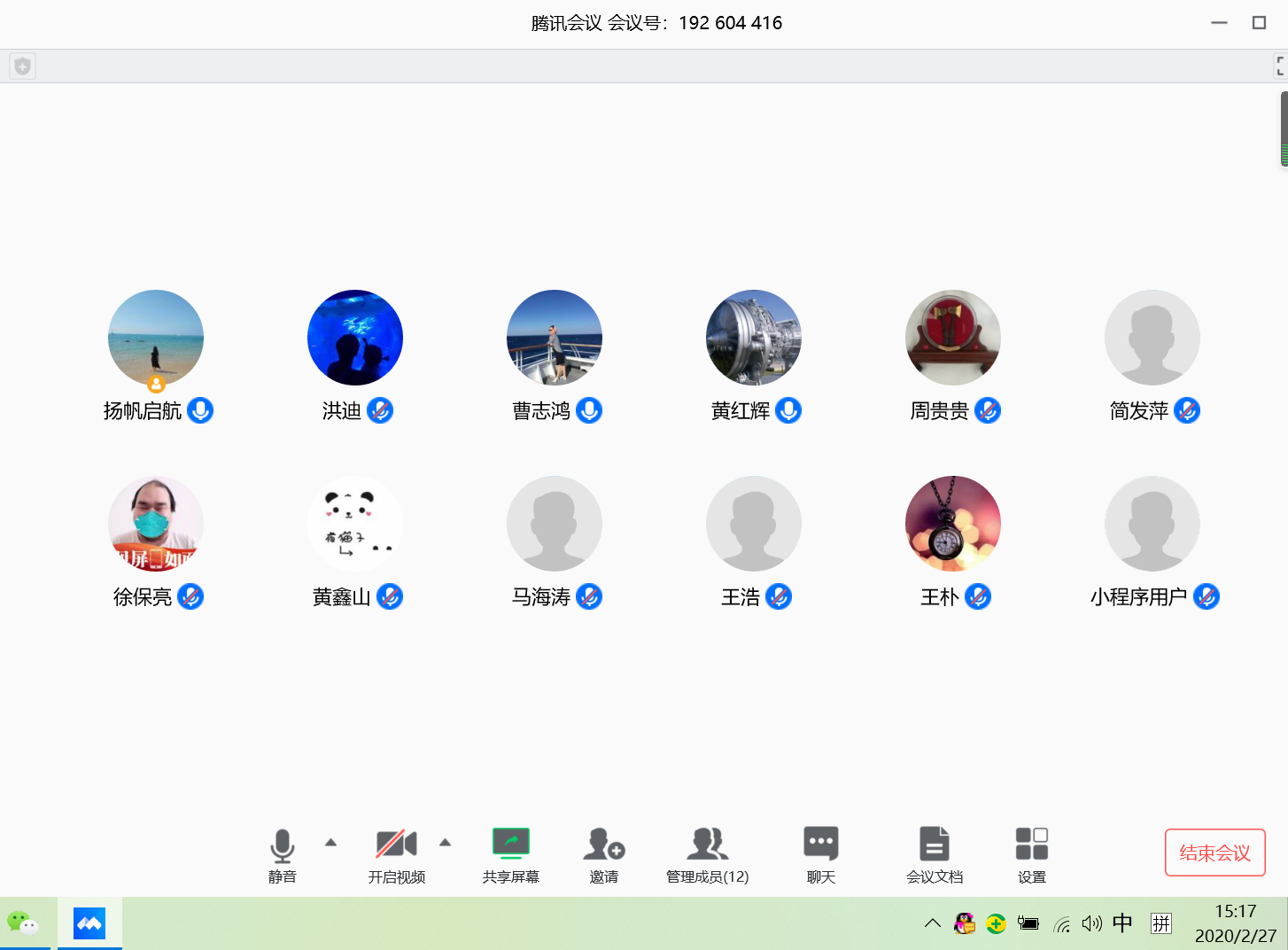Click the name label 曹志鸿

click(x=541, y=411)
